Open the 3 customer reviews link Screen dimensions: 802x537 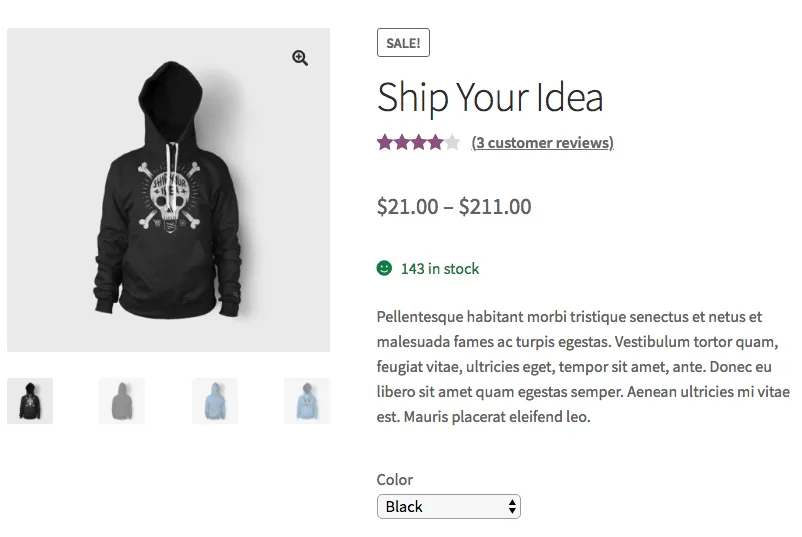542,143
